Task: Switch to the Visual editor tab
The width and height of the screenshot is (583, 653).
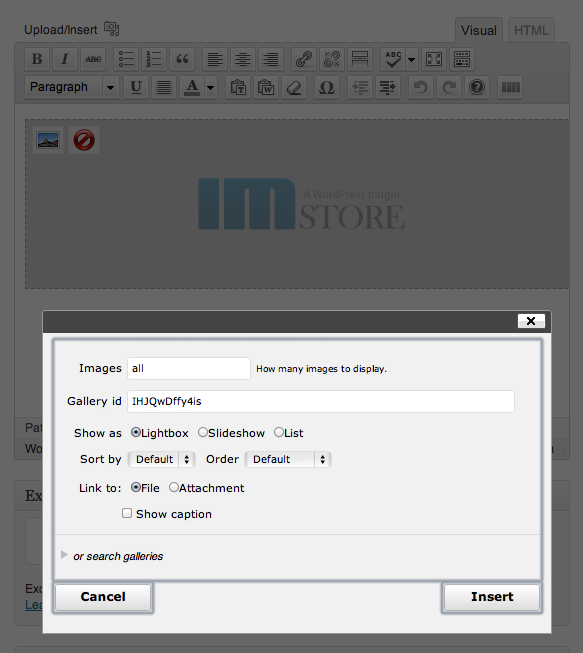Action: 478,30
